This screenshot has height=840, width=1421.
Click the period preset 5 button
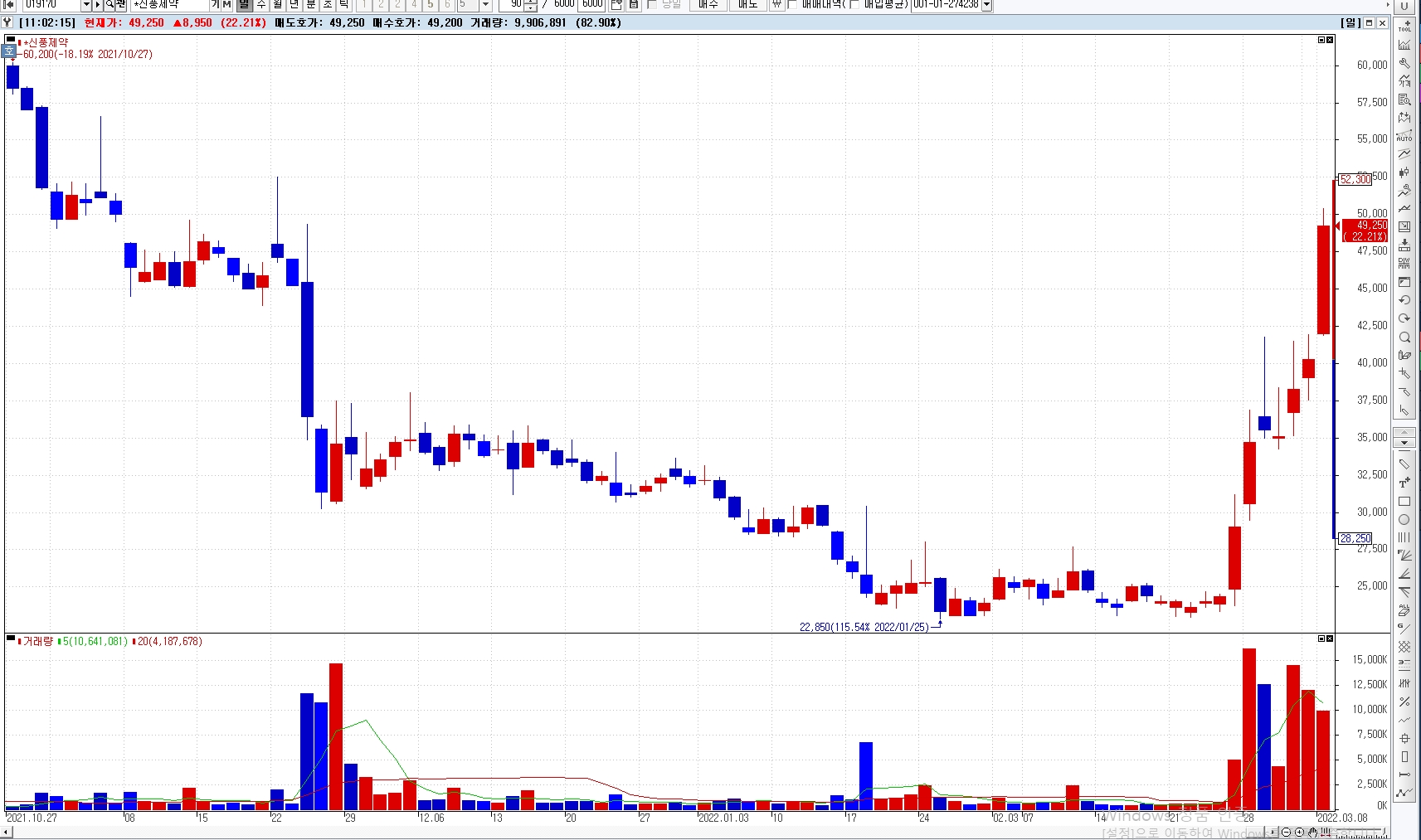[431, 5]
